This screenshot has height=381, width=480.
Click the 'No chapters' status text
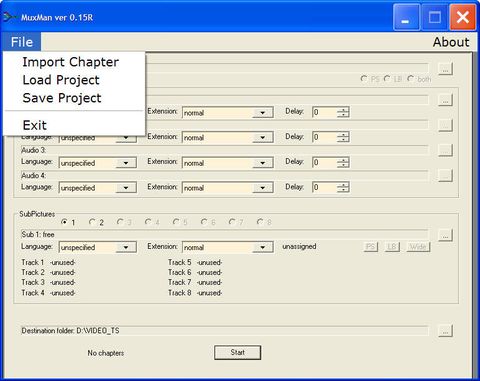pyautogui.click(x=106, y=353)
